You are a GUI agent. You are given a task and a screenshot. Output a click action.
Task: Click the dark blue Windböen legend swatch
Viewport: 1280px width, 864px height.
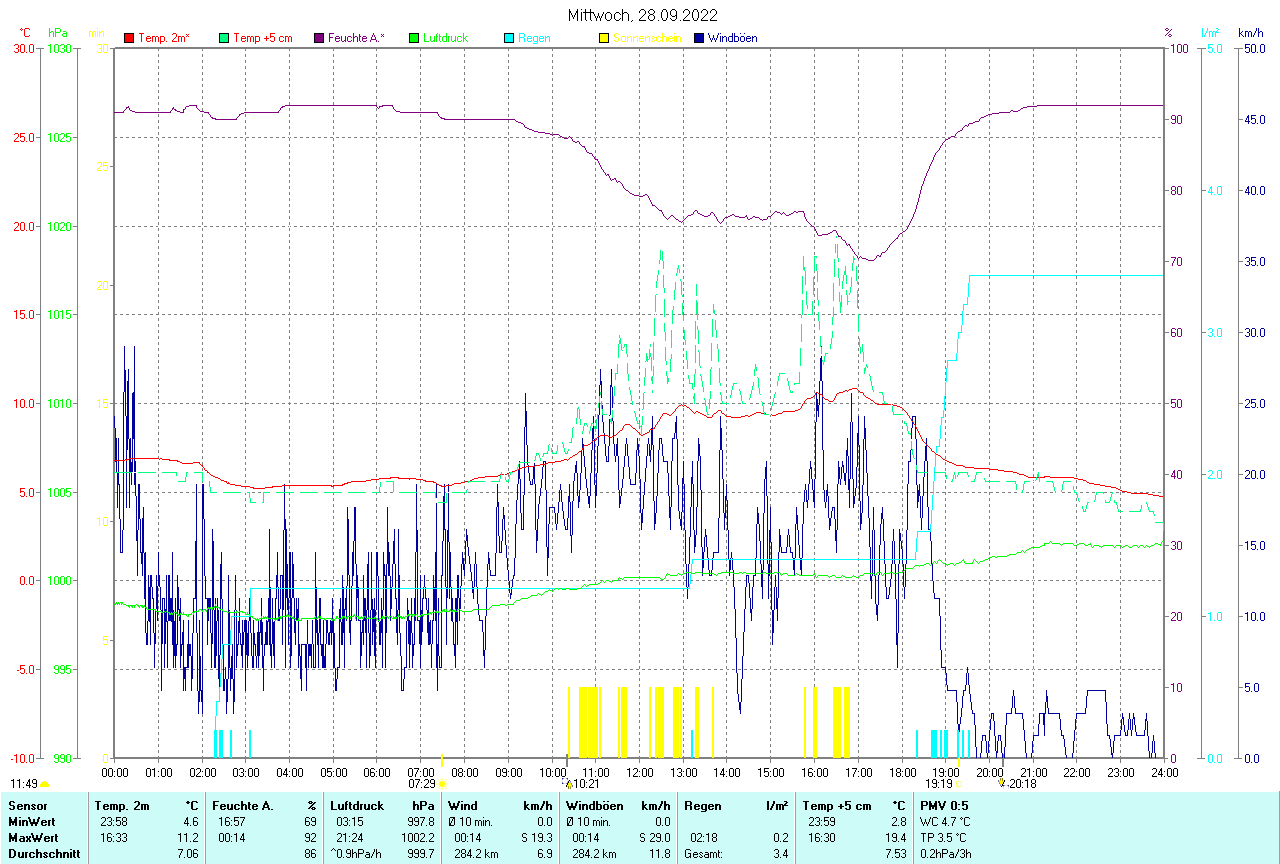(x=699, y=38)
